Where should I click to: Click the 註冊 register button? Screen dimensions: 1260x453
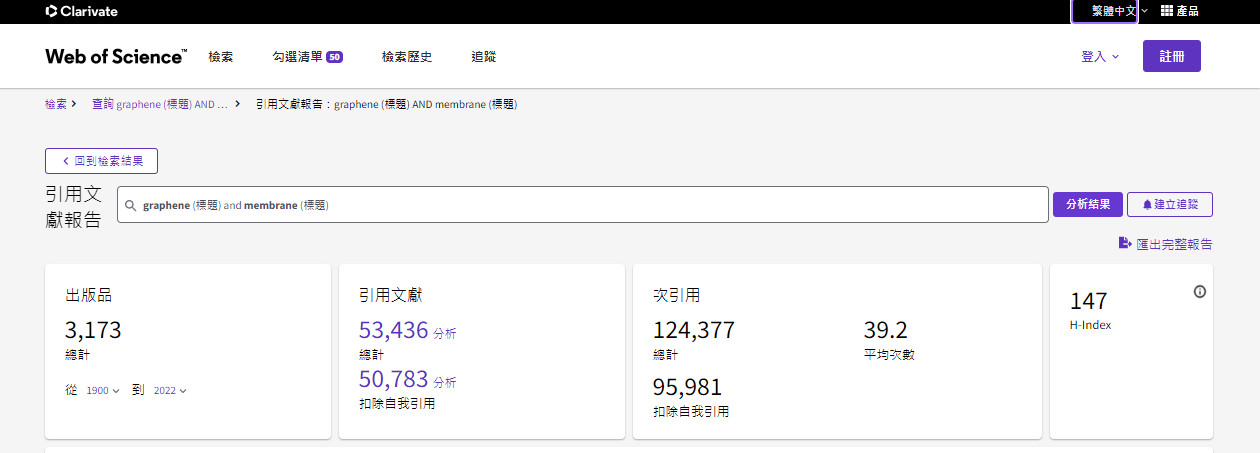1172,56
